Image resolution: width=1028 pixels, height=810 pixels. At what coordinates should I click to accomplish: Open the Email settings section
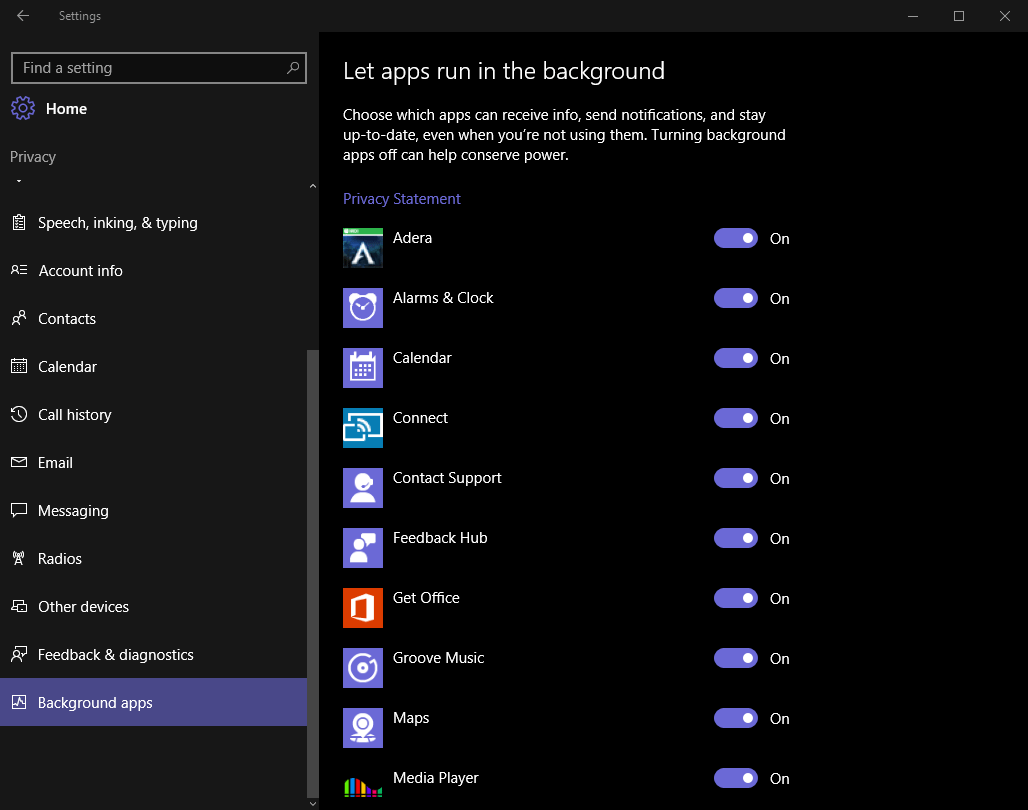click(56, 462)
